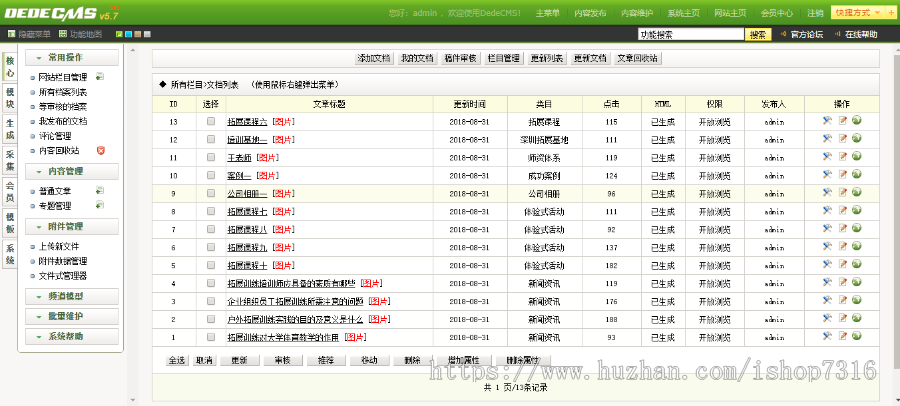Click the pencil edit icon for 王老师 row
900x406 pixels.
(x=843, y=156)
